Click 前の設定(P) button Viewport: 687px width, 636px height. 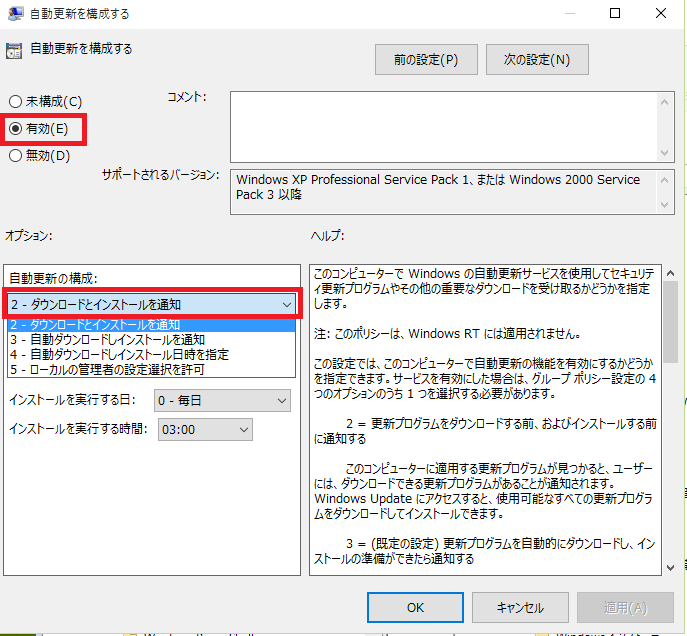tap(426, 60)
